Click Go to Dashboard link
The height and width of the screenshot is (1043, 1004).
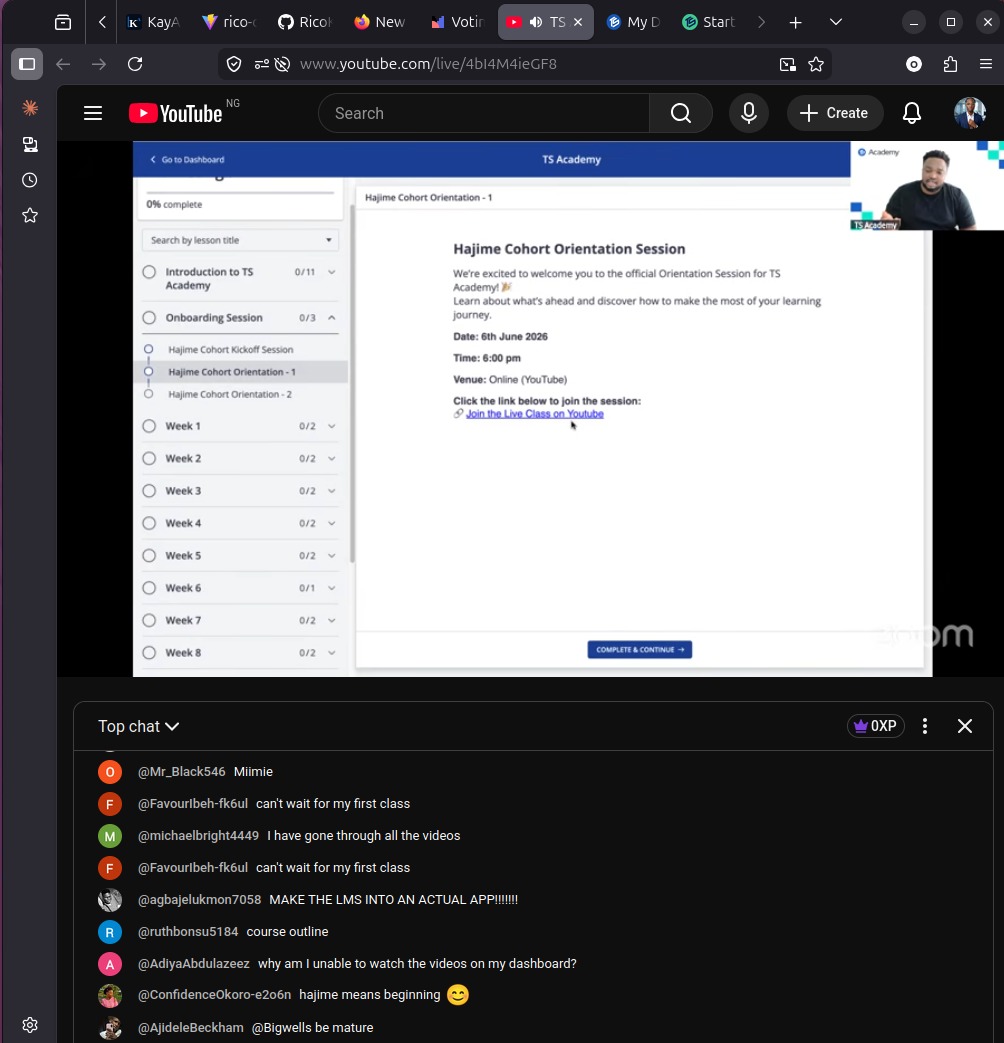click(x=187, y=160)
